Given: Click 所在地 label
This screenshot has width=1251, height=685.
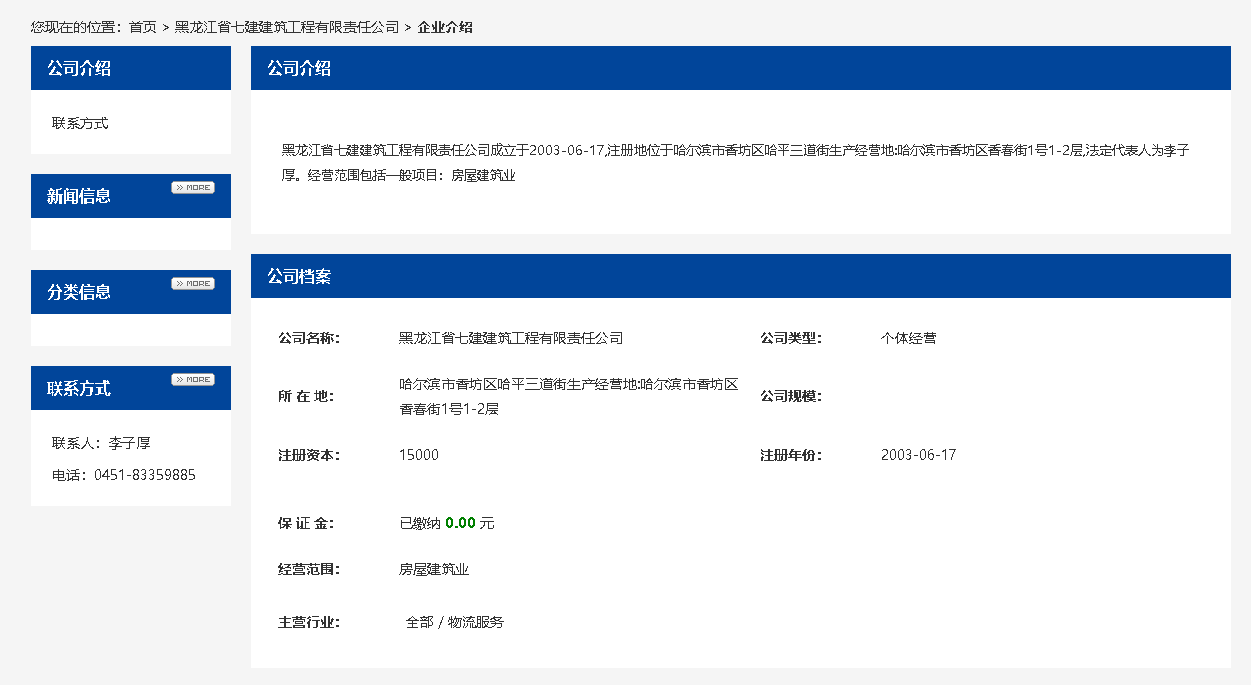Looking at the screenshot, I should click(306, 396).
